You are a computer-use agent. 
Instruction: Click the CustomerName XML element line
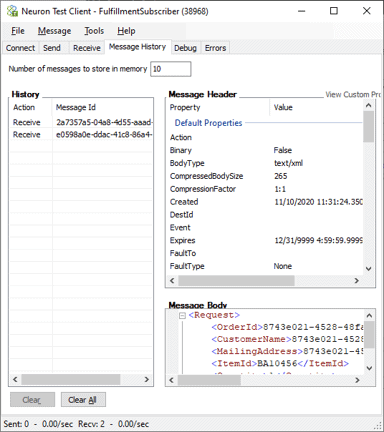(287, 339)
